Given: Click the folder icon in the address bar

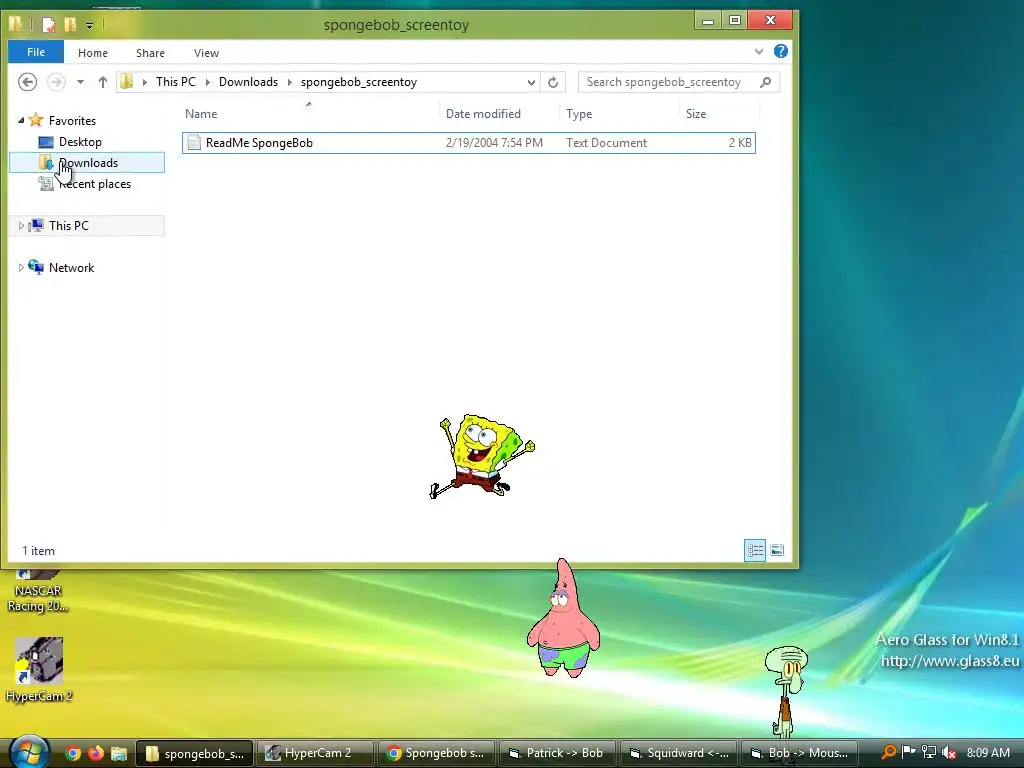Looking at the screenshot, I should pos(127,82).
